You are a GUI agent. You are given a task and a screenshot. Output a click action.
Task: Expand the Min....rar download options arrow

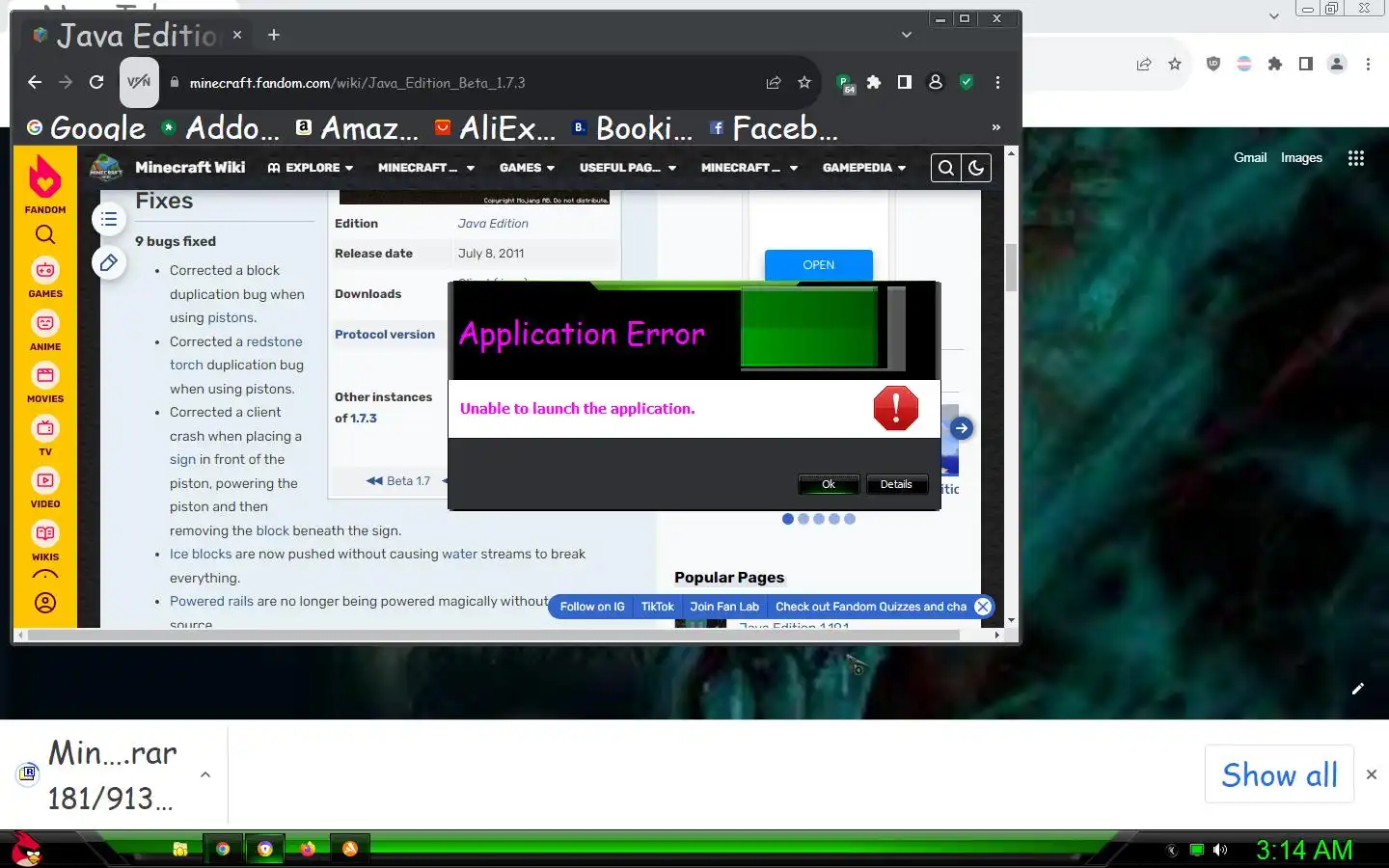[x=204, y=774]
